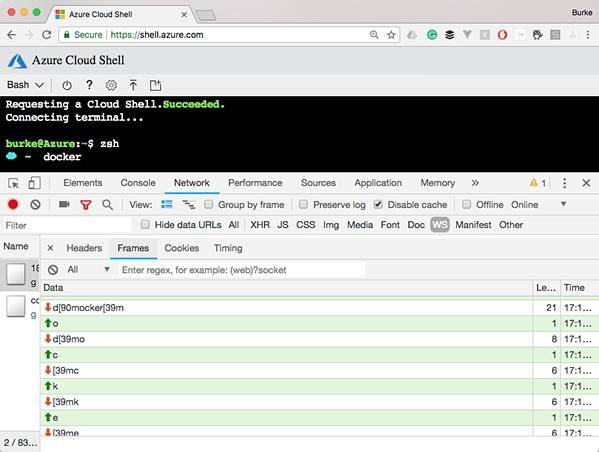Capture screenshots with the camera icon

coord(64,204)
